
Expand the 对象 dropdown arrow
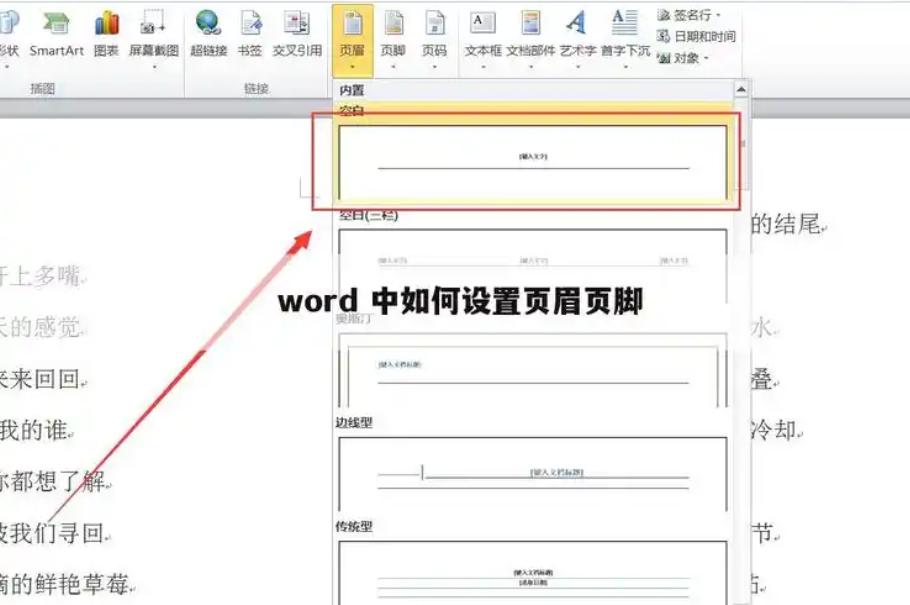706,58
